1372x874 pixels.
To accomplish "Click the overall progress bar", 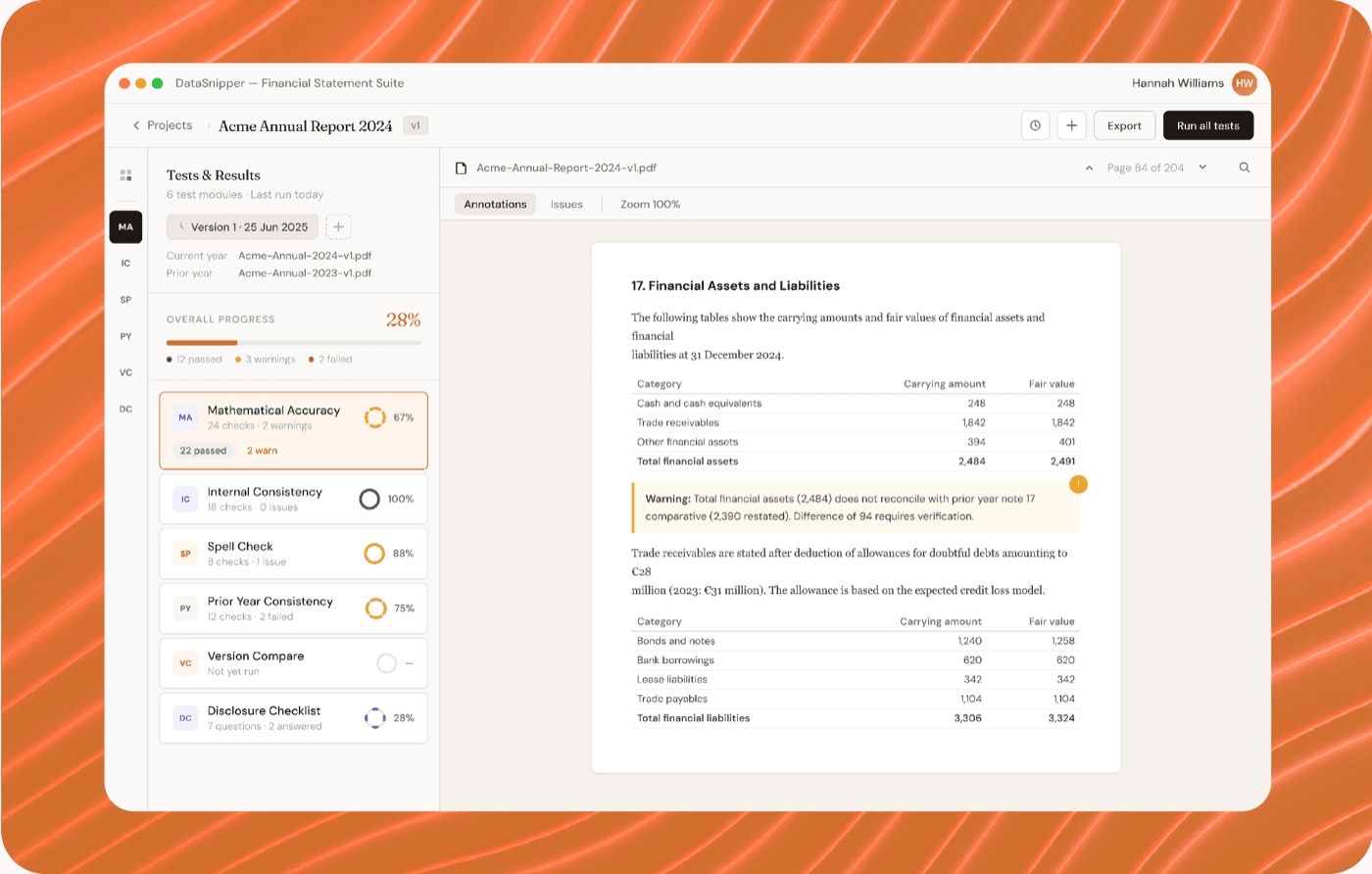I will coord(293,343).
